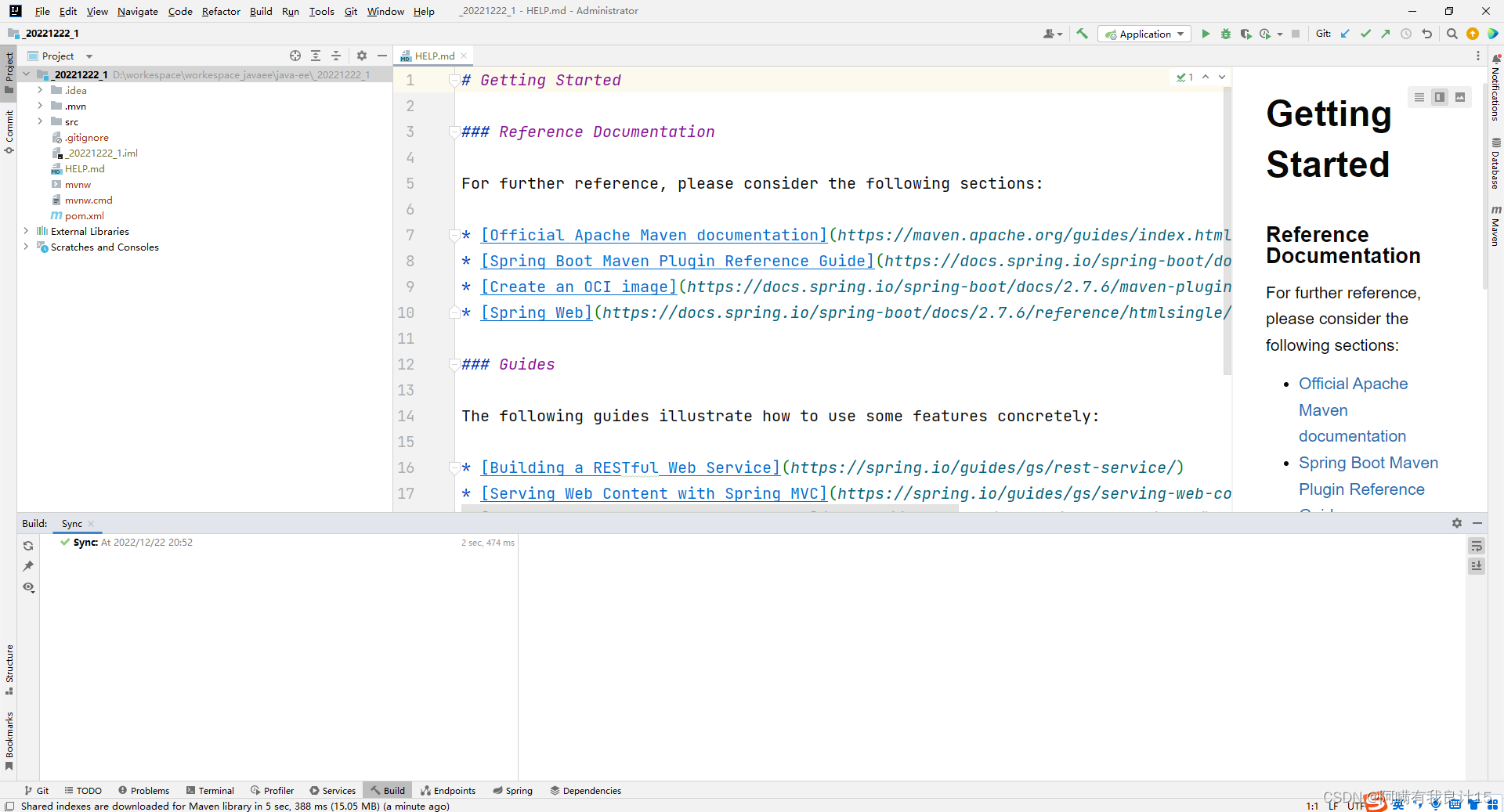This screenshot has height=812, width=1504.
Task: Pin the Build tab using pin icon
Action: (29, 566)
